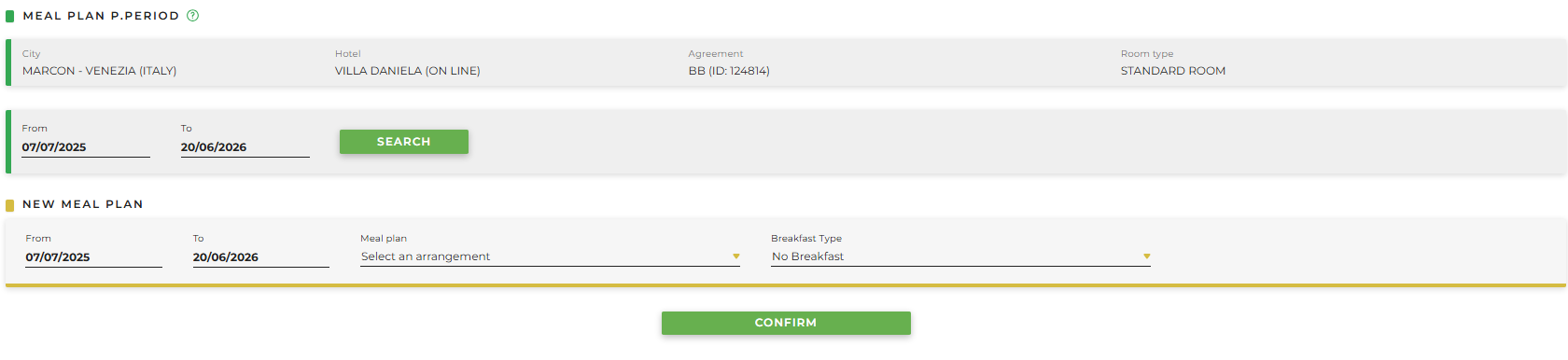Viewport: 1568px width, 360px height.
Task: Select the city value MARCON - VENEZIA (ITALY)
Action: click(99, 71)
